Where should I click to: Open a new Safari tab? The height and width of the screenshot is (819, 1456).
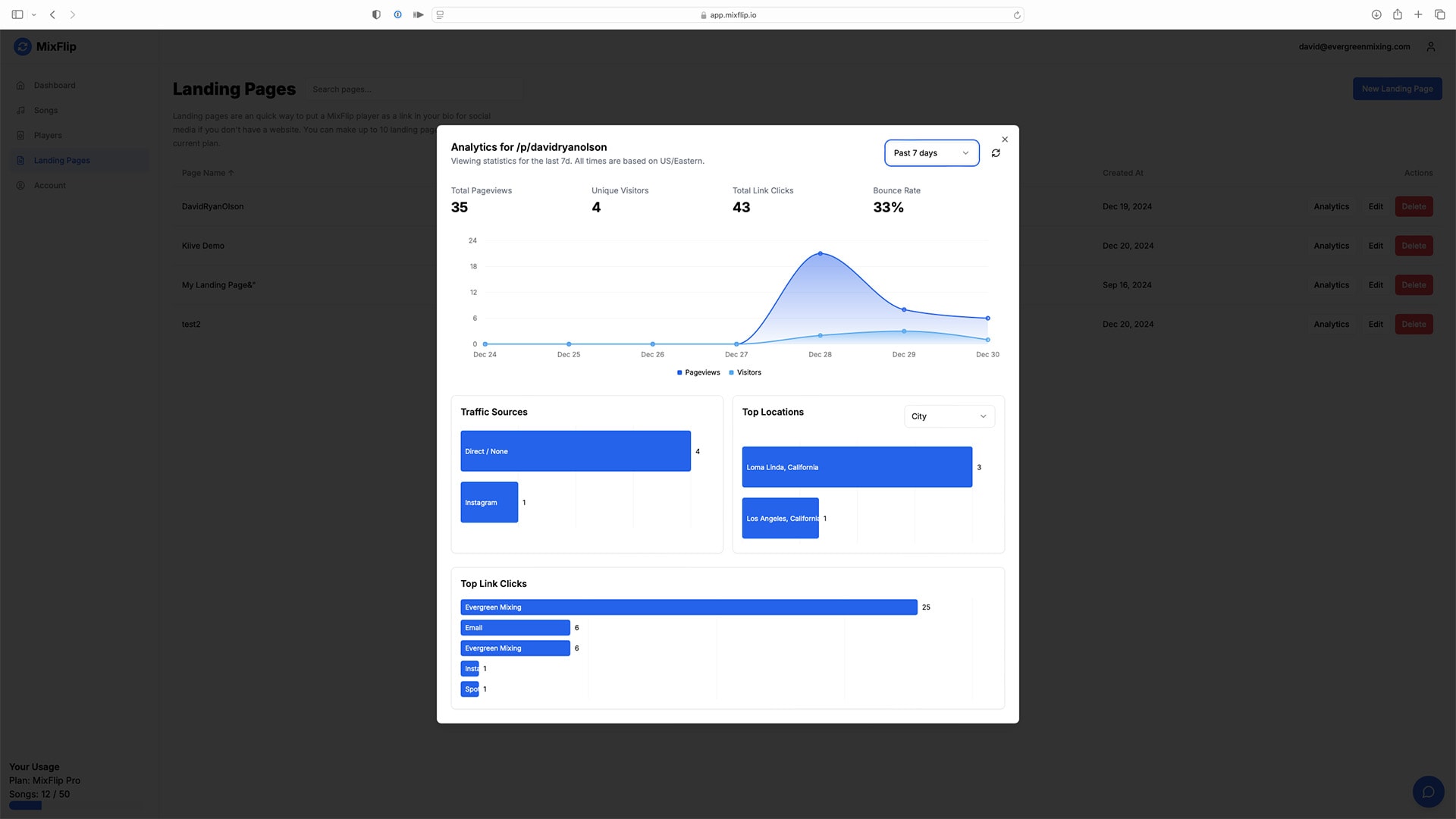click(x=1418, y=14)
